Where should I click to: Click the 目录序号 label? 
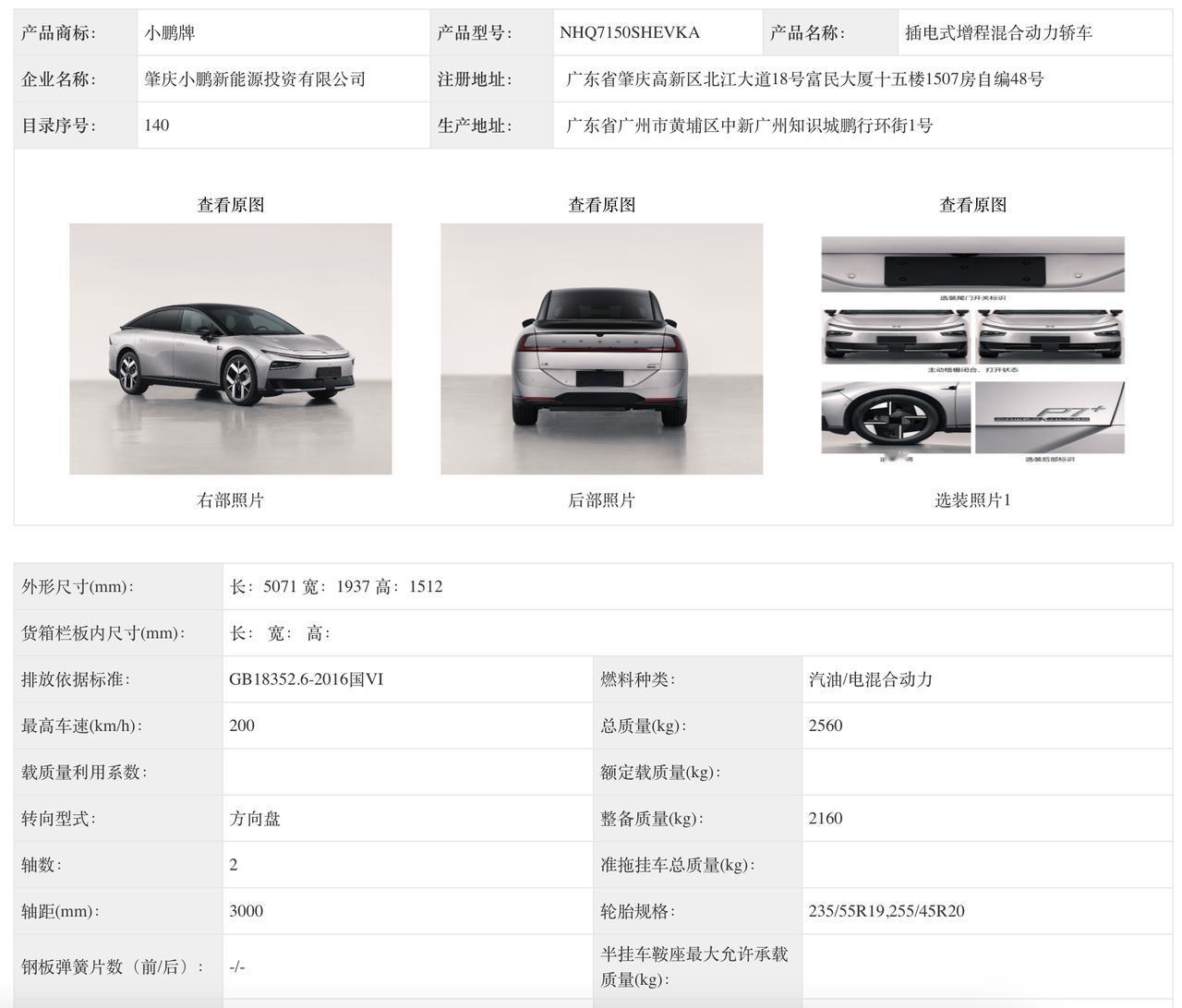pyautogui.click(x=59, y=126)
